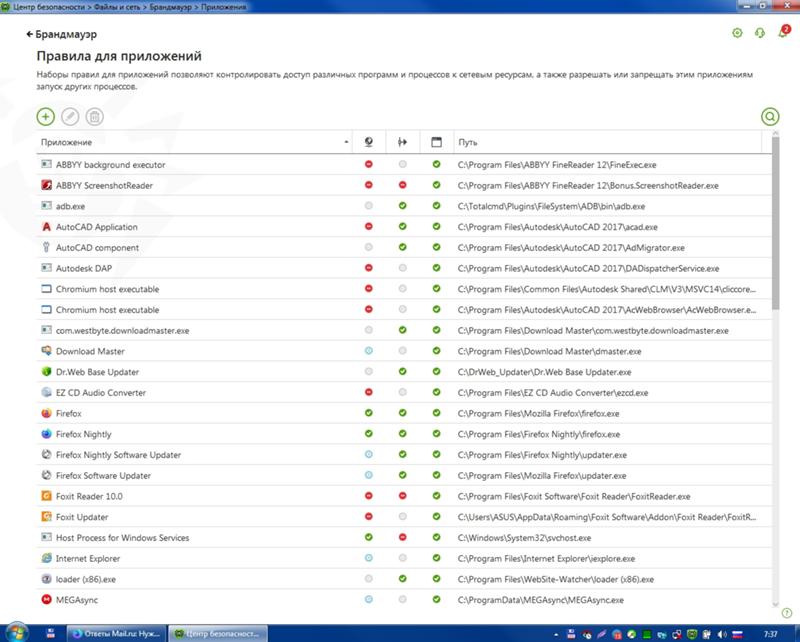Toggle network status for Download Master
Screen dimensions: 800x642
coord(369,351)
